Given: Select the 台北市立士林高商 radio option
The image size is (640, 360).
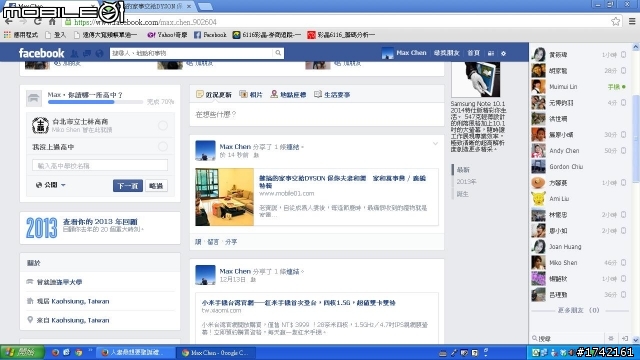Looking at the screenshot, I should [163, 125].
